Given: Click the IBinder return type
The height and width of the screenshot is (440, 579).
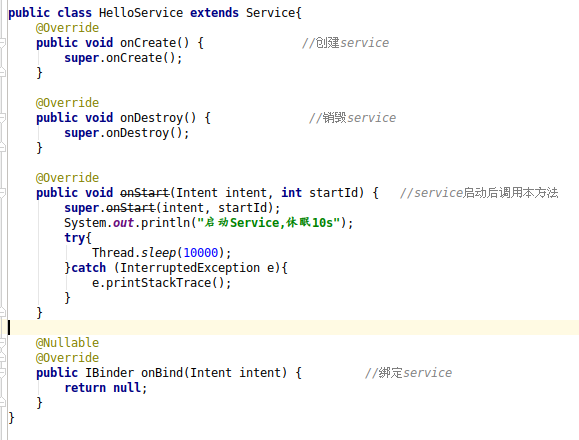Looking at the screenshot, I should (x=109, y=373).
